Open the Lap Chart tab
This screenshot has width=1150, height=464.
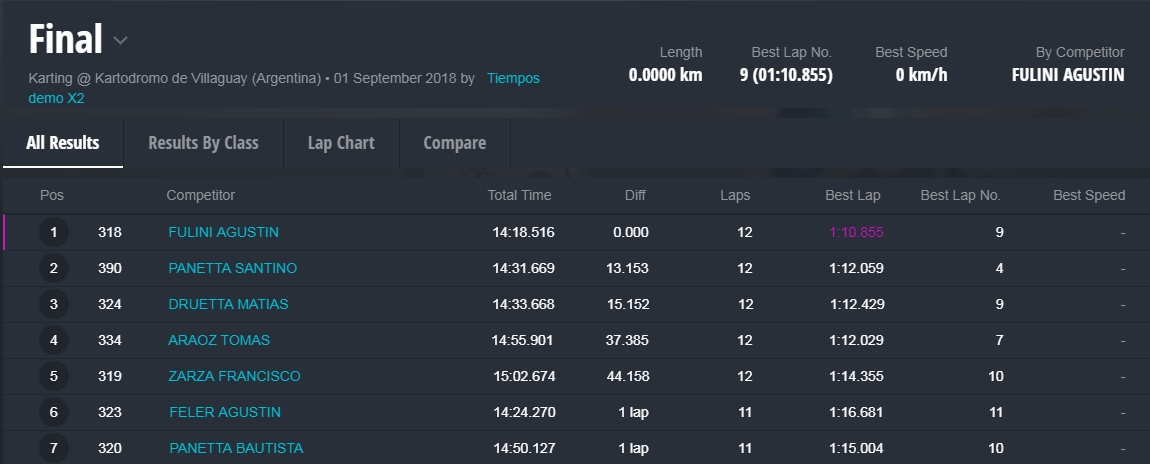click(x=341, y=143)
